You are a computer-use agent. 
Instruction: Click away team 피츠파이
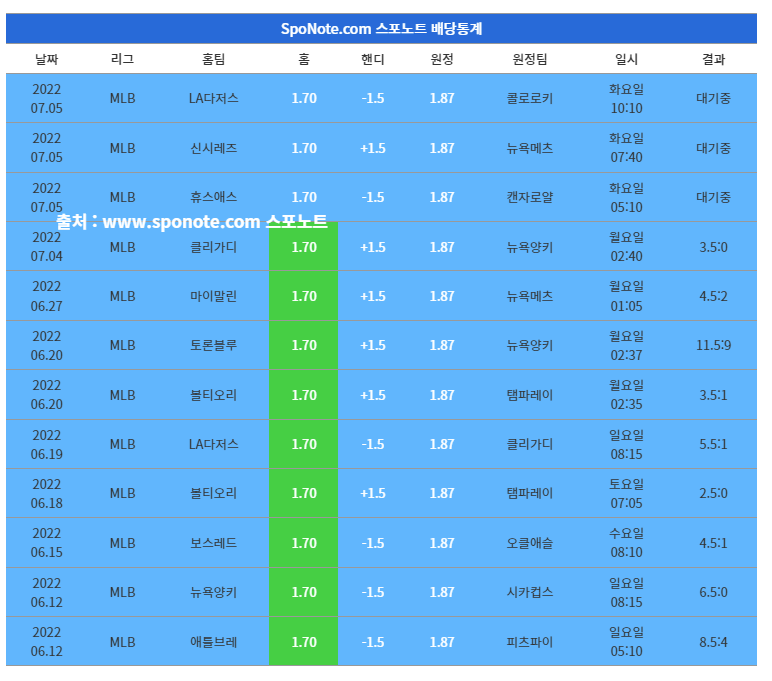pos(529,642)
